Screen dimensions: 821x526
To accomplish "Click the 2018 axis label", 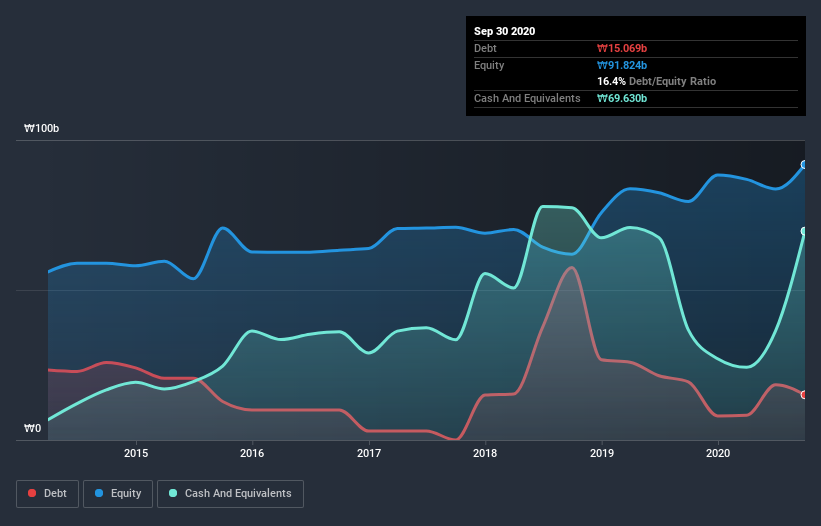I will pos(485,453).
